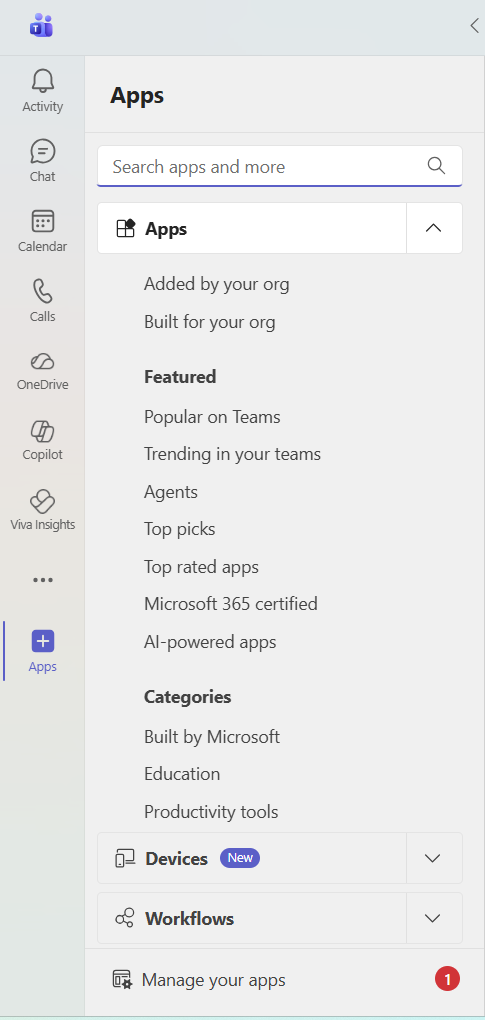Open the Chat bubble icon

coord(43,152)
